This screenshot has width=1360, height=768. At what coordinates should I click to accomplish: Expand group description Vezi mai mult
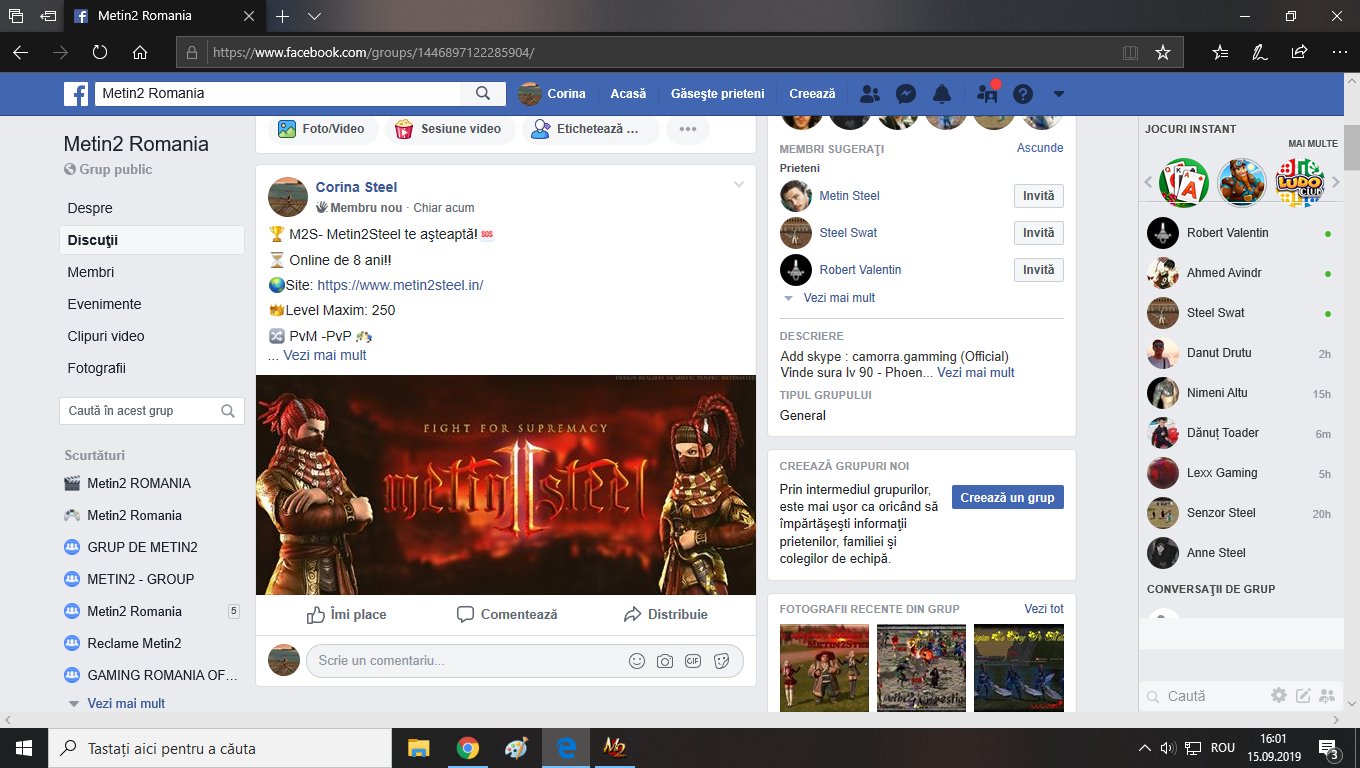(x=976, y=372)
